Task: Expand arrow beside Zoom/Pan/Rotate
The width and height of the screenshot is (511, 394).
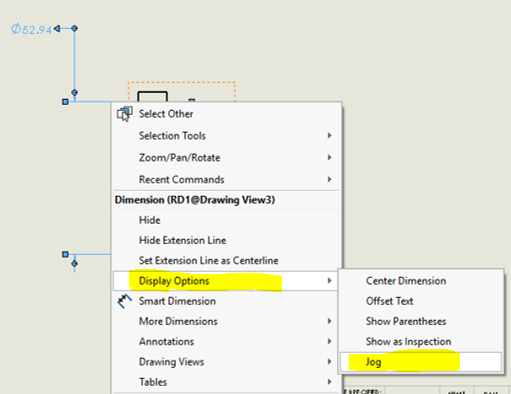Action: click(329, 157)
